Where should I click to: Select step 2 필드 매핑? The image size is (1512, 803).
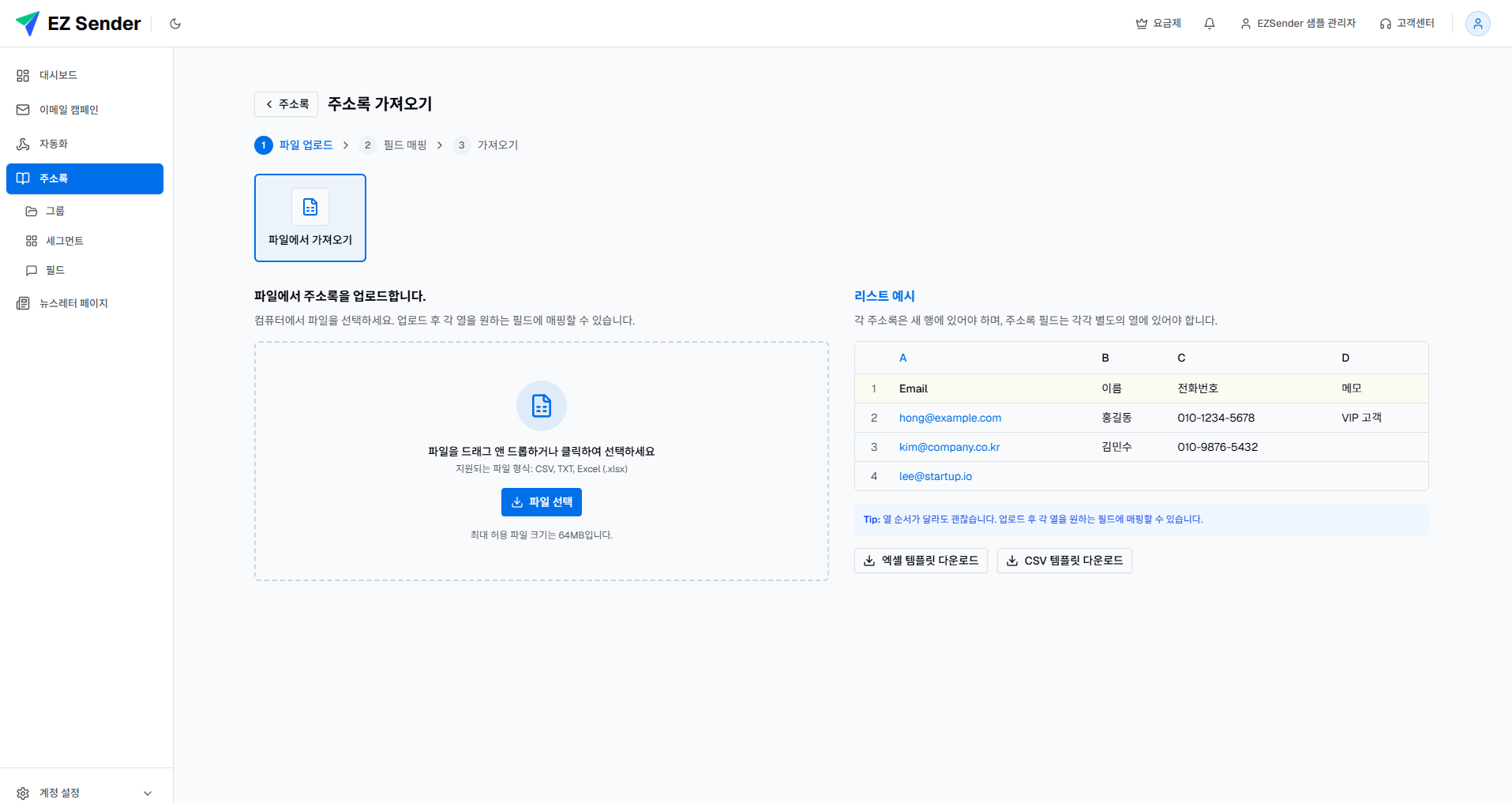click(x=393, y=145)
